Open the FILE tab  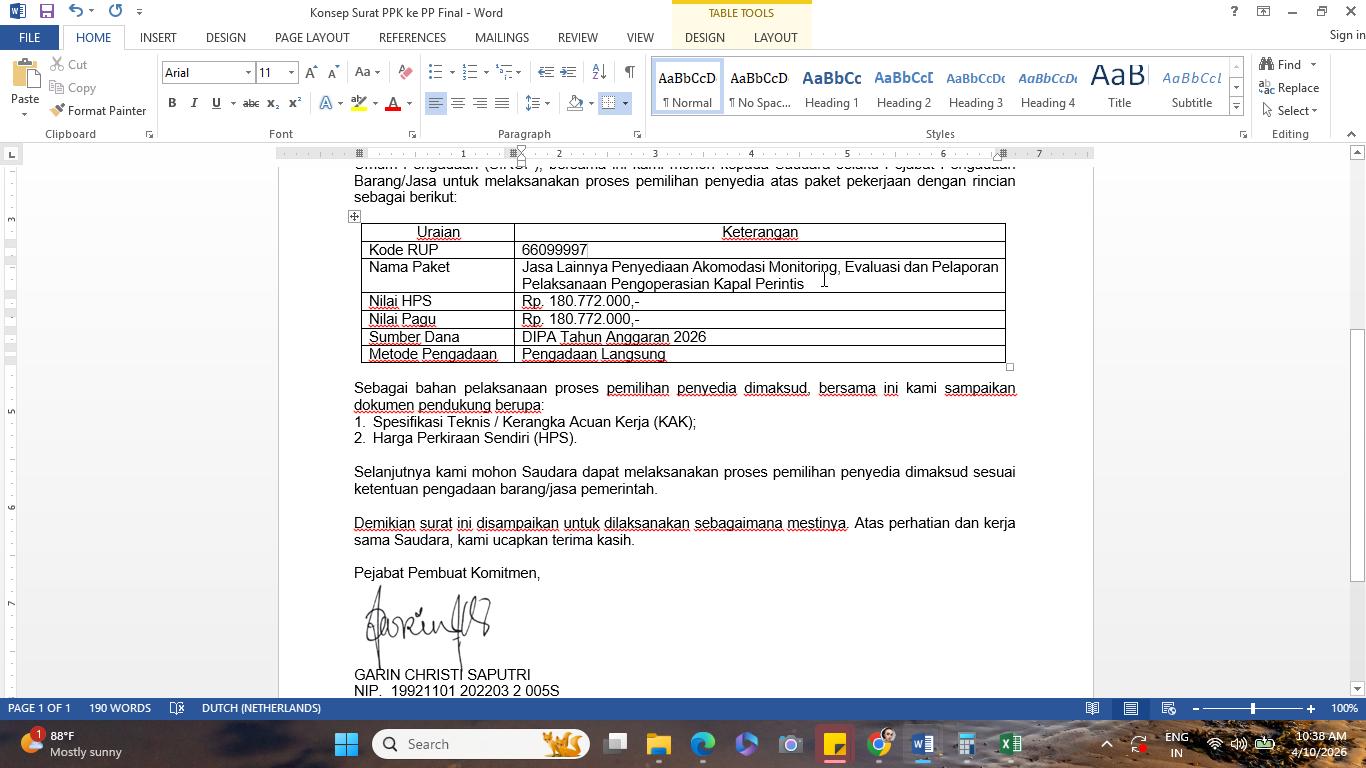29,38
